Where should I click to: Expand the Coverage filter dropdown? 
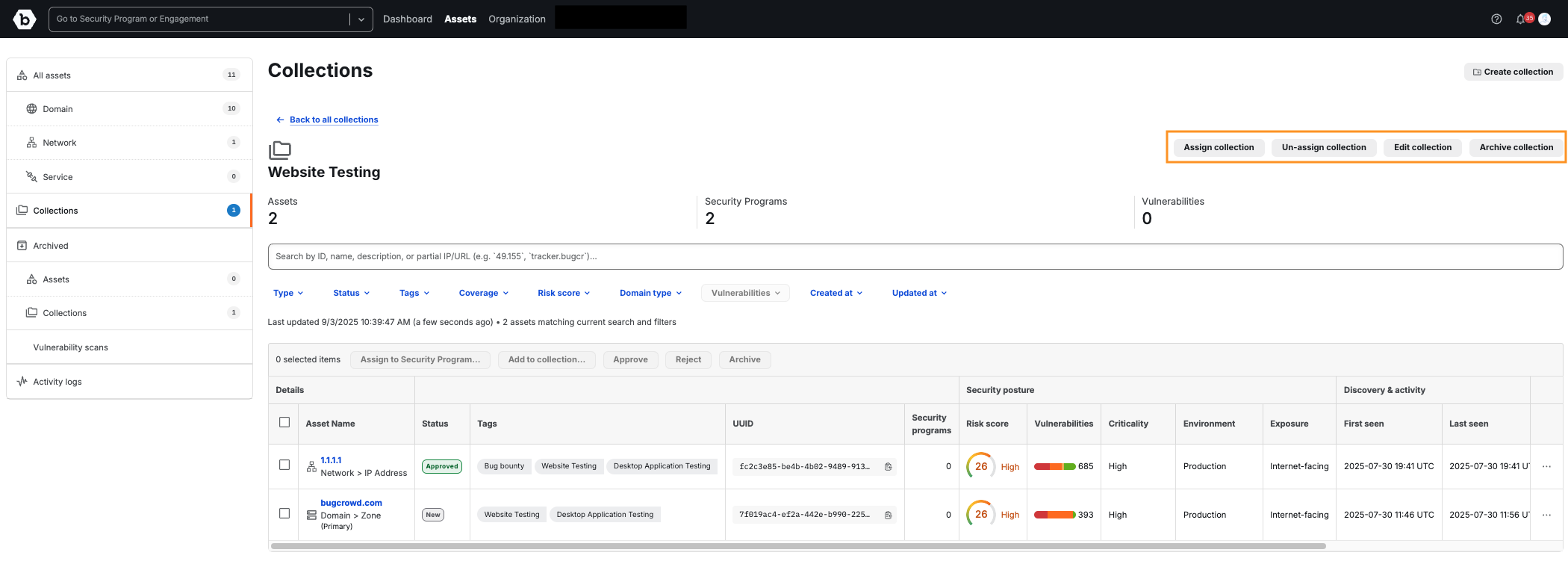click(x=484, y=293)
